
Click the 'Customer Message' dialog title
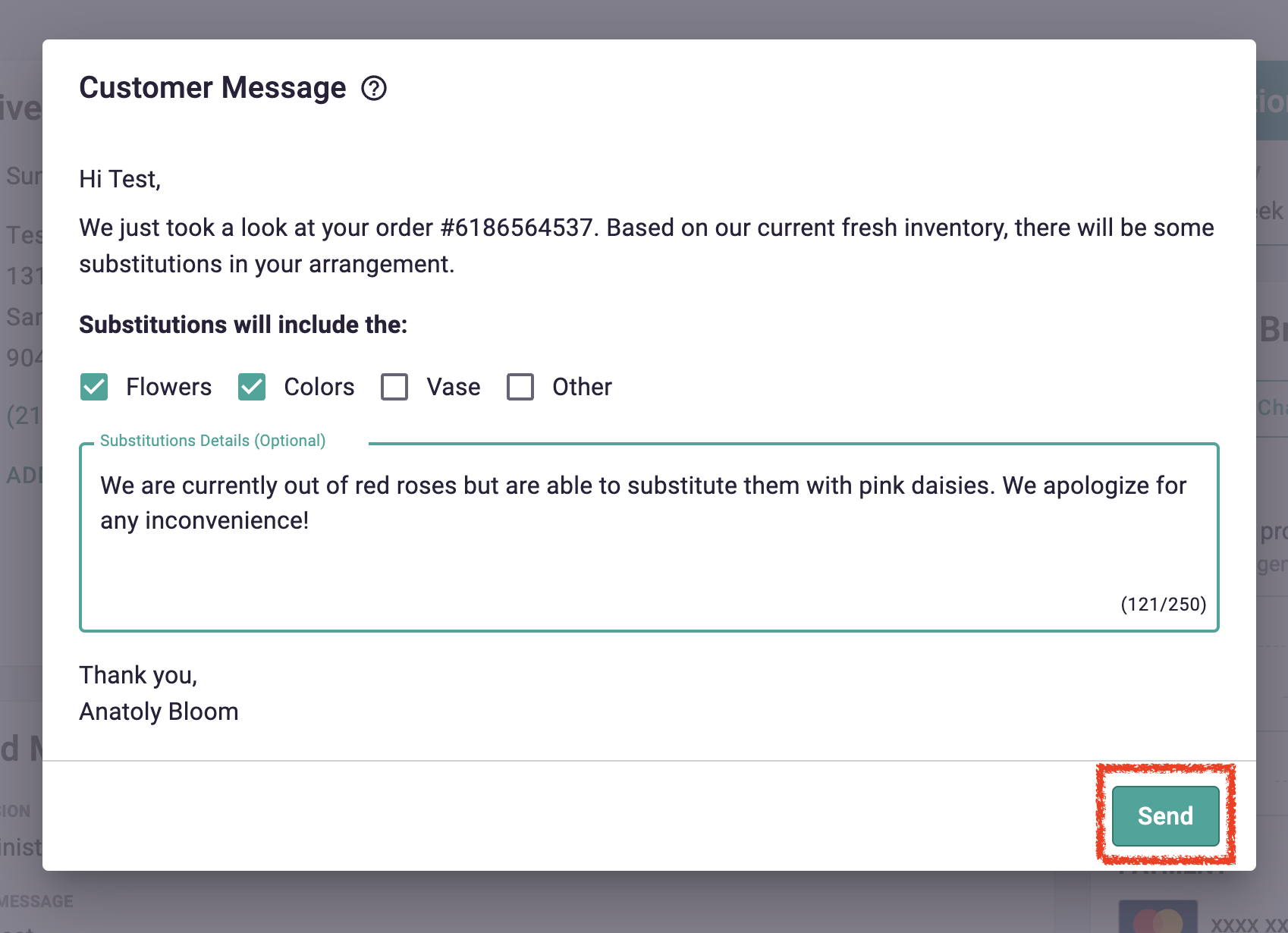click(x=212, y=88)
